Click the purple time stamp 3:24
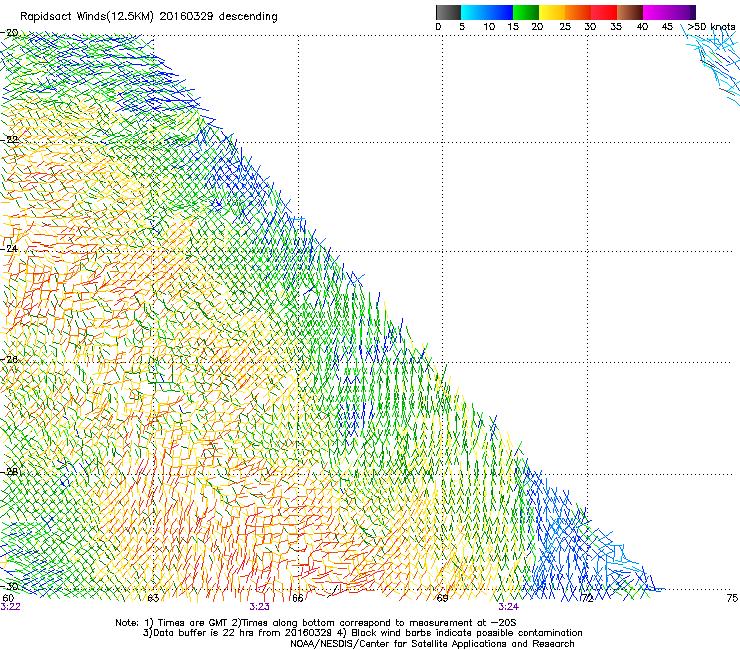This screenshot has width=740, height=650. 509,607
